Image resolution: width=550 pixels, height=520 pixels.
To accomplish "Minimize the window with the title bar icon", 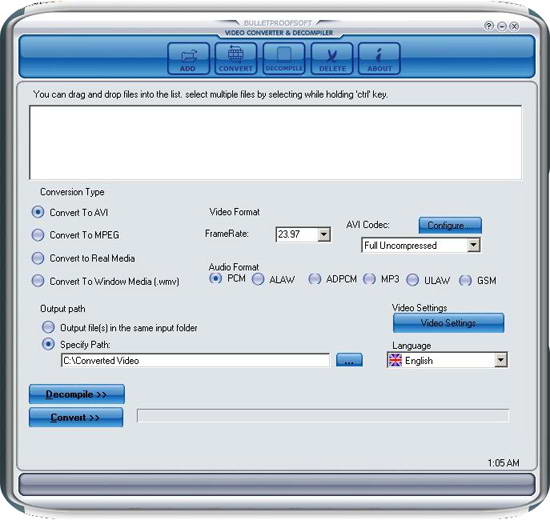I will 502,26.
